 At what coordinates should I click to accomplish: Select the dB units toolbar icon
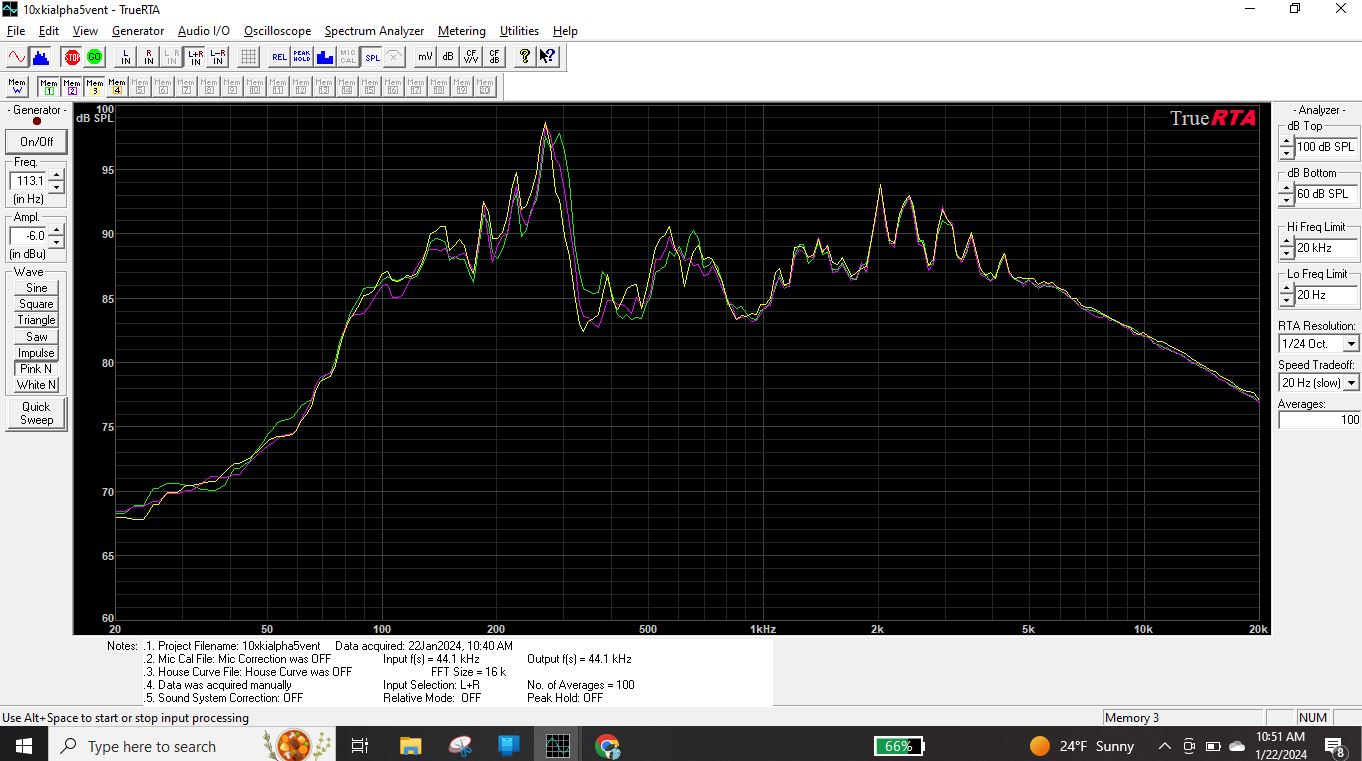[448, 57]
